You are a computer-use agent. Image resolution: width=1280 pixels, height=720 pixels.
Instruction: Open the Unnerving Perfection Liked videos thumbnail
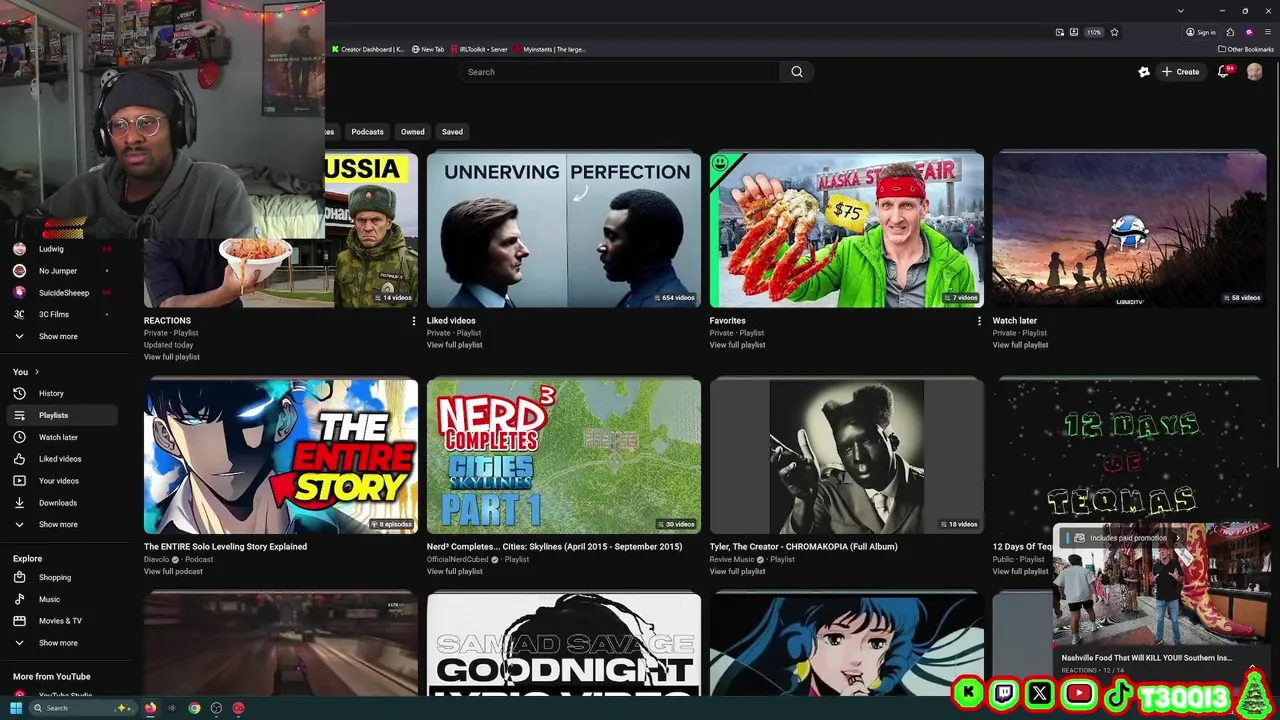pyautogui.click(x=564, y=230)
